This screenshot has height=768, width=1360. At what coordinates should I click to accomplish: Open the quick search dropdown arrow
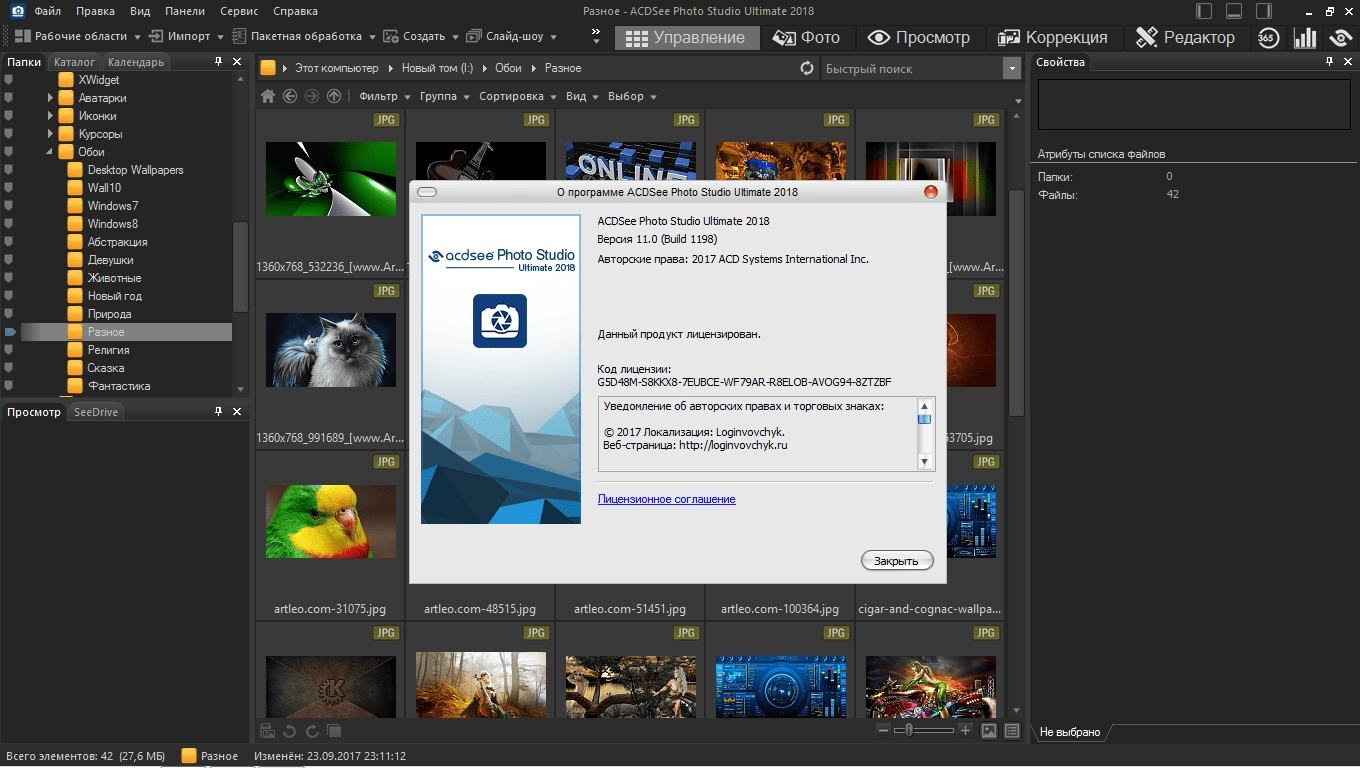1012,68
